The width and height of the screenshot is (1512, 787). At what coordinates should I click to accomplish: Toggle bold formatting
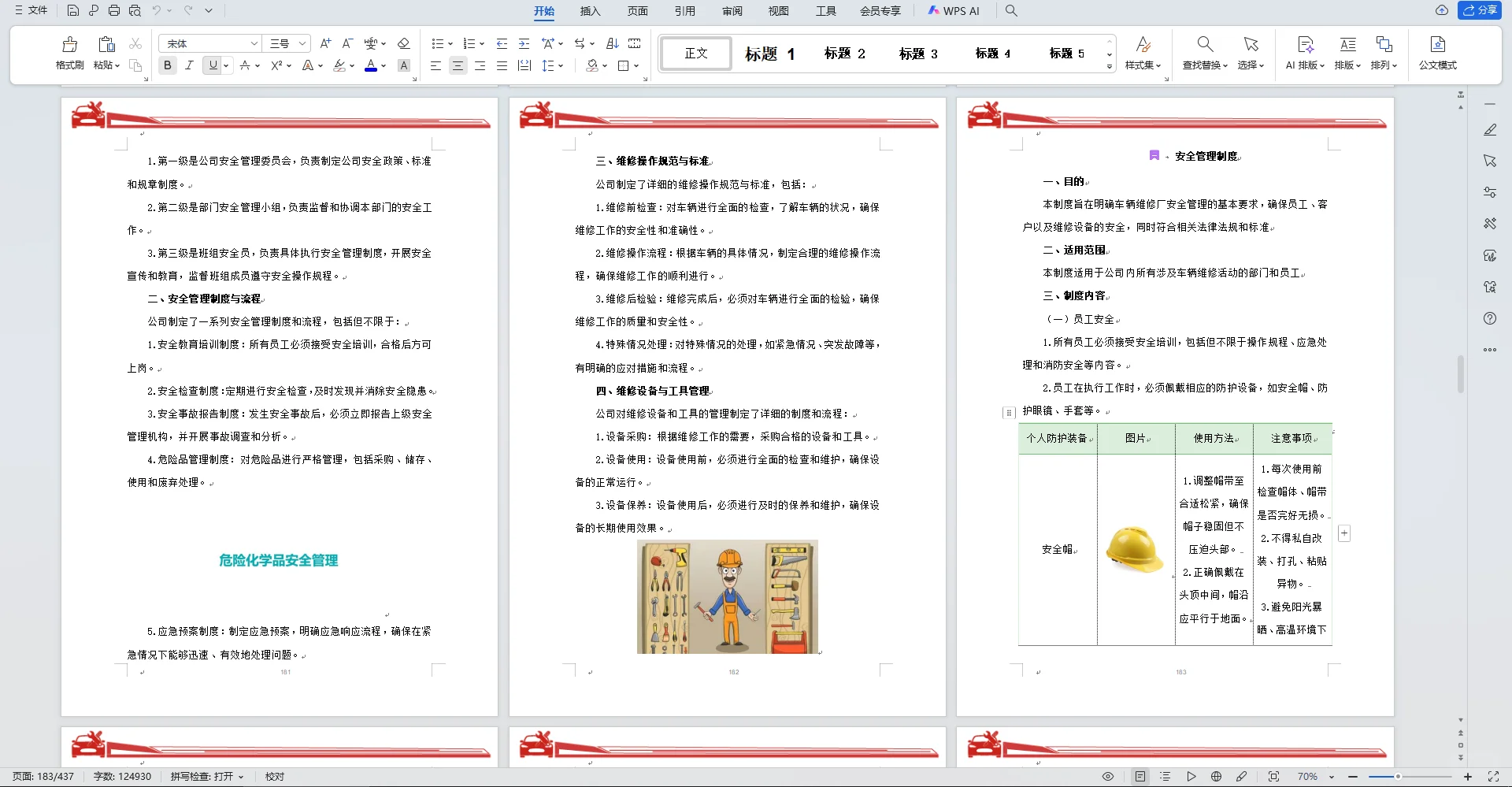coord(167,65)
